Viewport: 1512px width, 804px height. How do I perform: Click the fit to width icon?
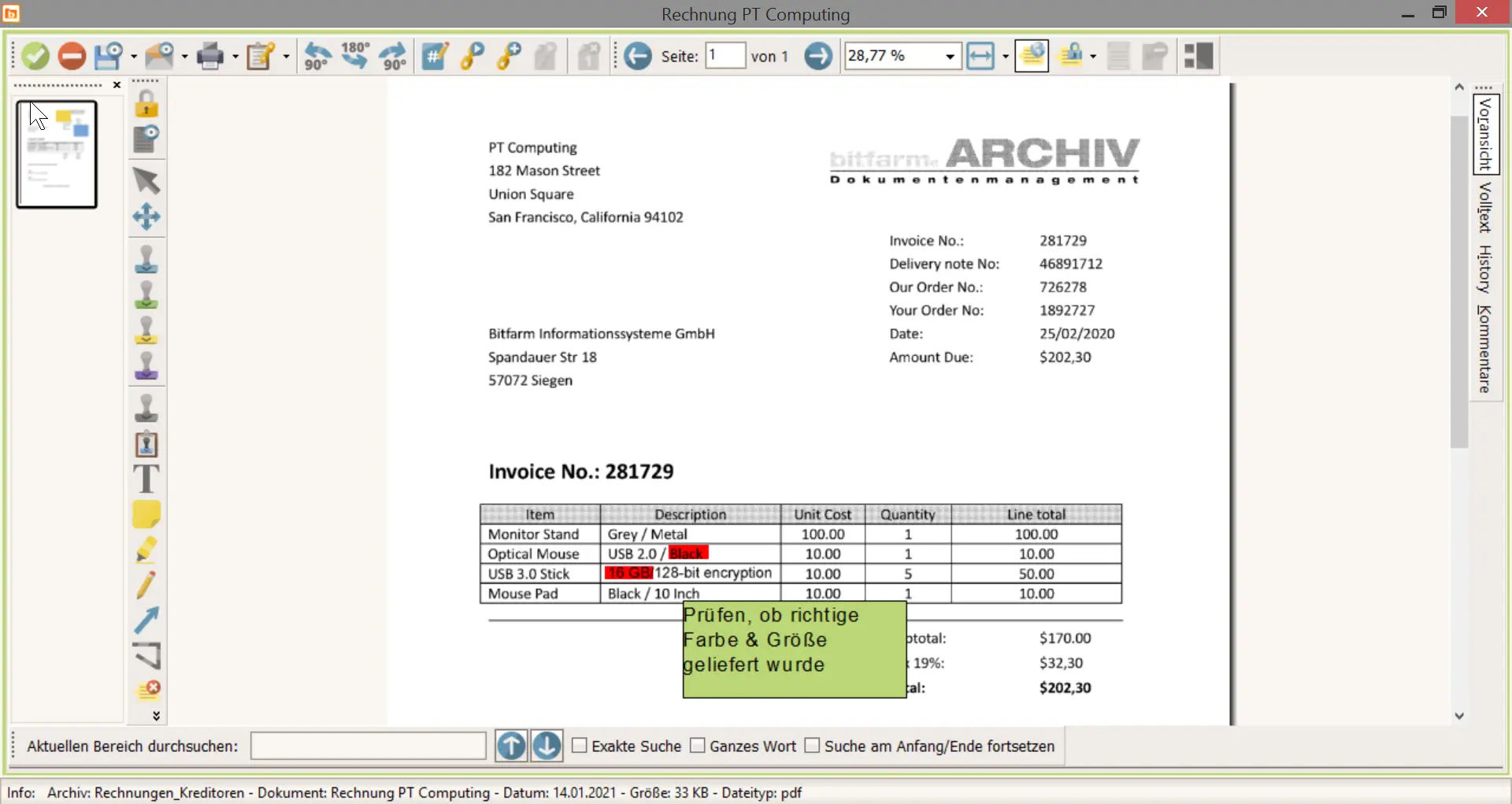click(980, 56)
